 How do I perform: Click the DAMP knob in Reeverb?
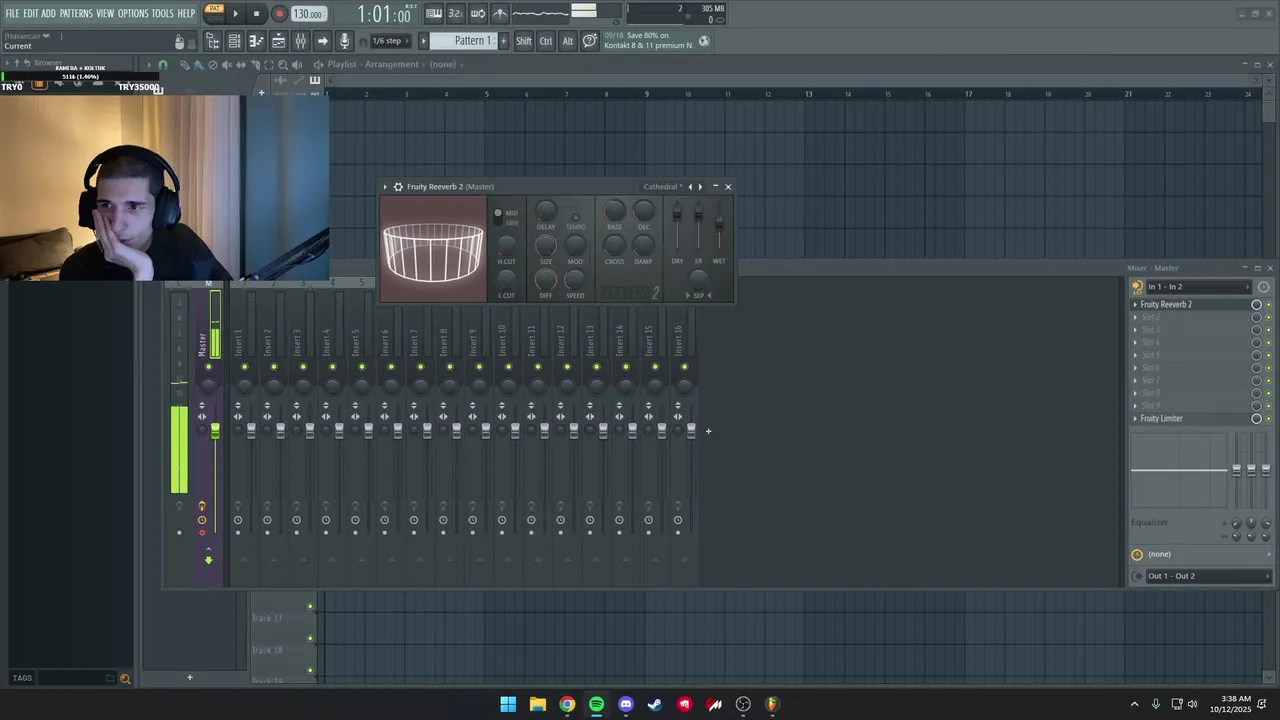643,245
